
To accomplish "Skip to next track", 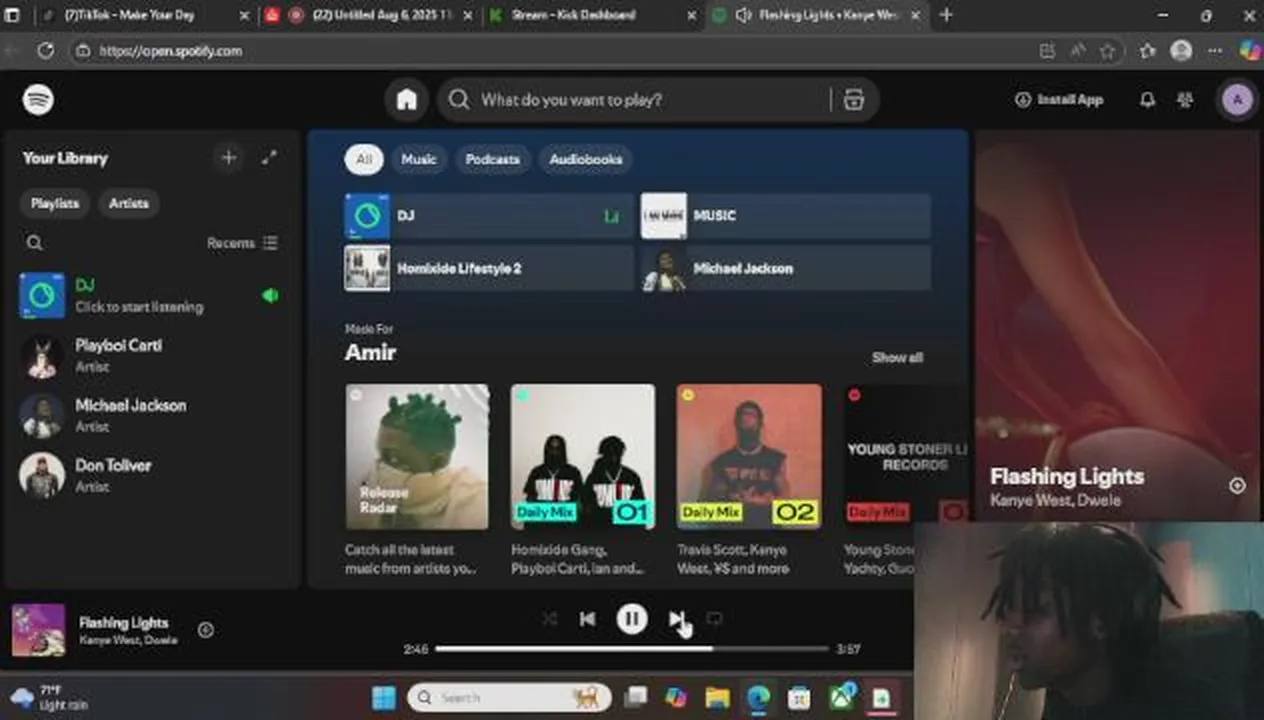I will click(676, 619).
